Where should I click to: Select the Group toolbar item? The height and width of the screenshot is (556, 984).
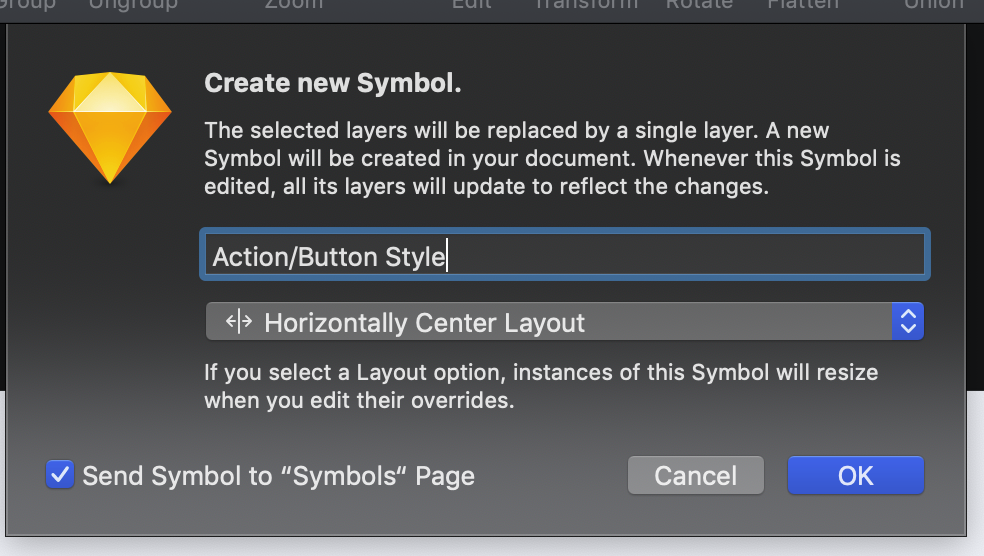click(28, 4)
